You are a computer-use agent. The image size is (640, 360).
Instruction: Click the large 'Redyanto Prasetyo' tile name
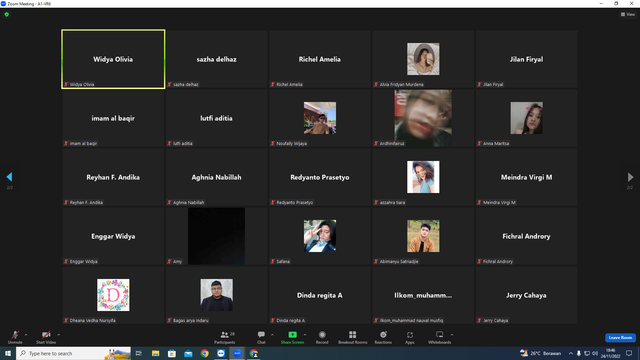click(x=320, y=177)
